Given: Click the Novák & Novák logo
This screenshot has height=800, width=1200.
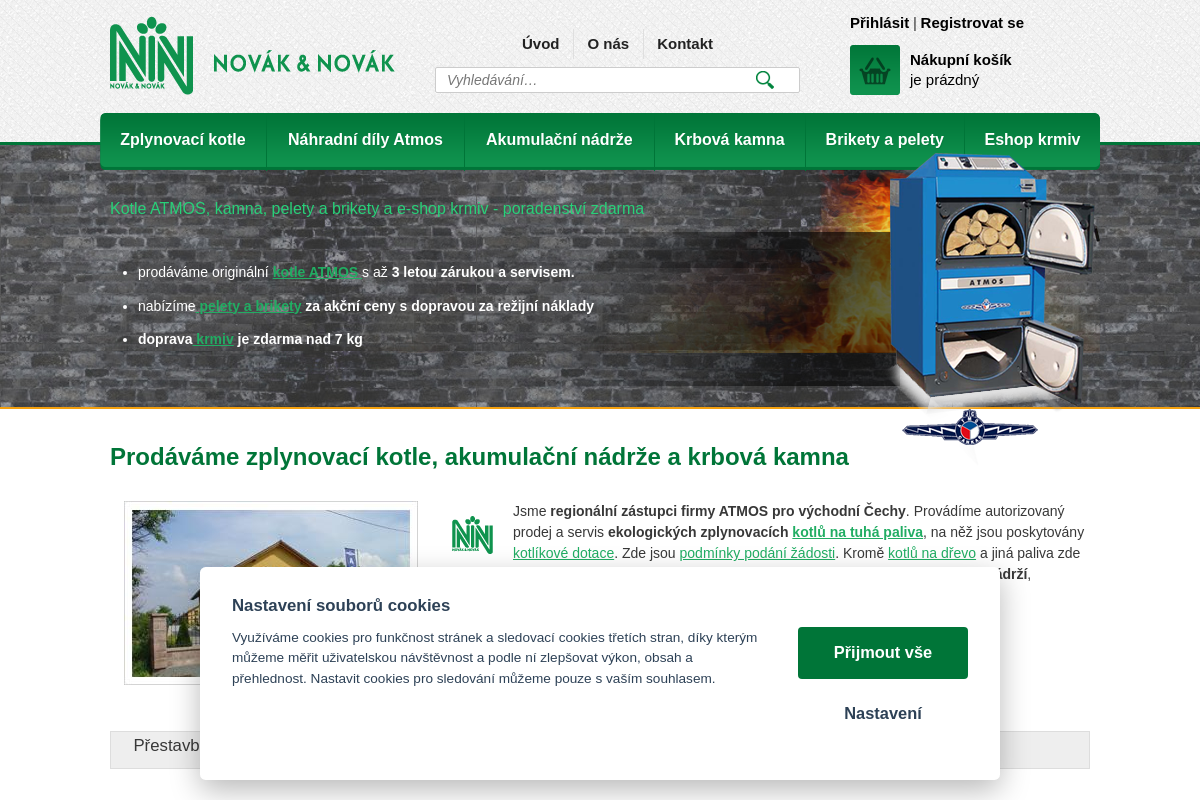Looking at the screenshot, I should tap(252, 57).
